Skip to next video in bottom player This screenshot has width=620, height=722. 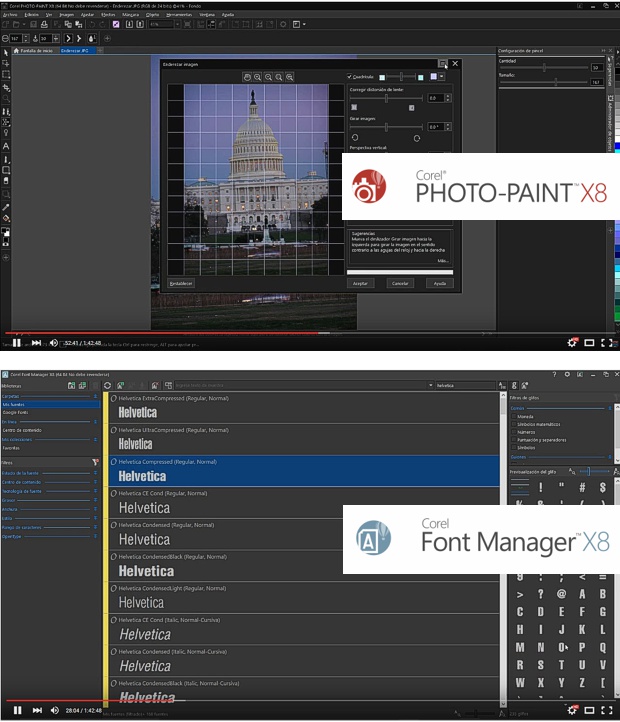coord(37,710)
